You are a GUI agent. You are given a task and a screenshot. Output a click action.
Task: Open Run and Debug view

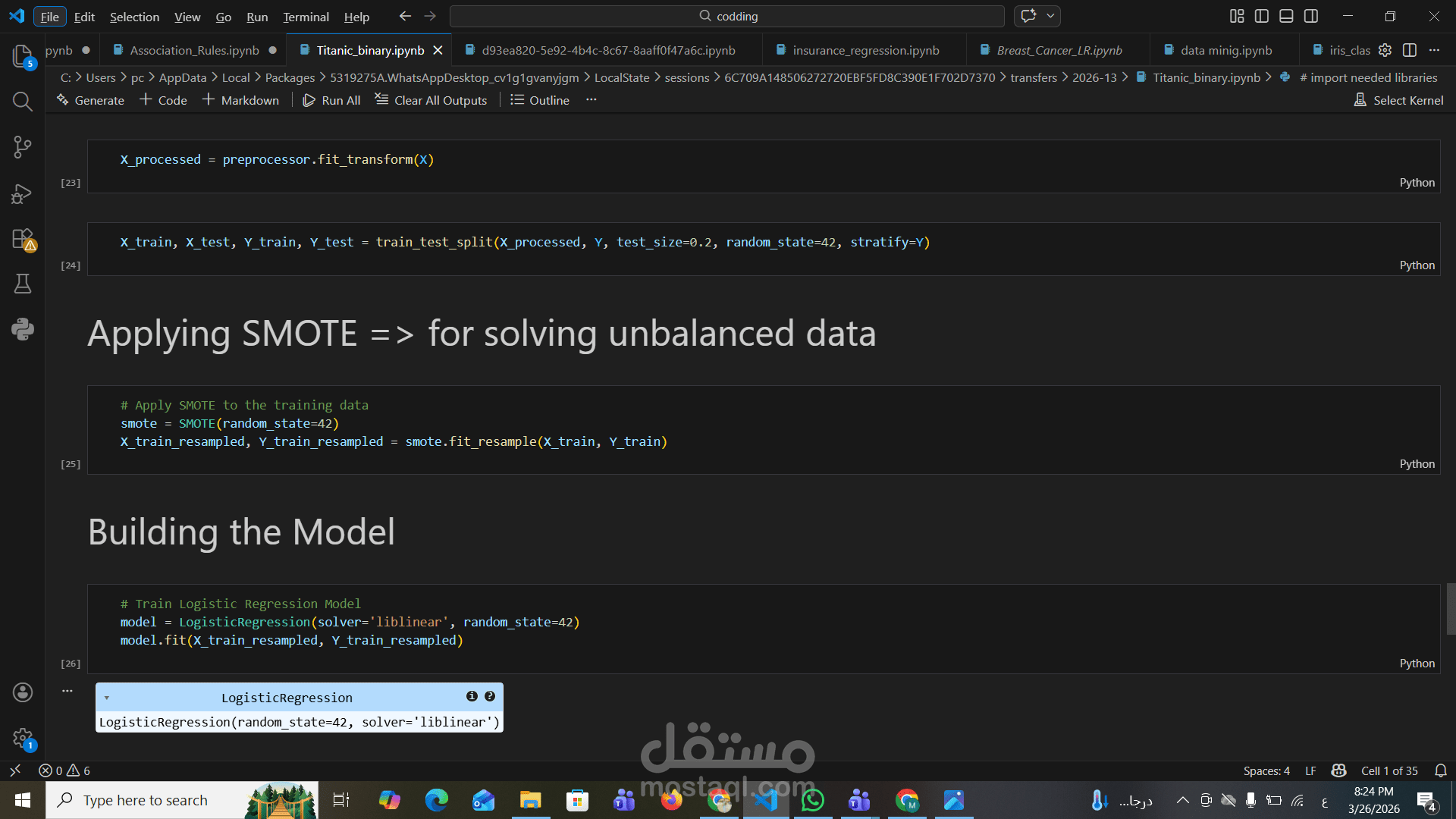click(x=22, y=193)
